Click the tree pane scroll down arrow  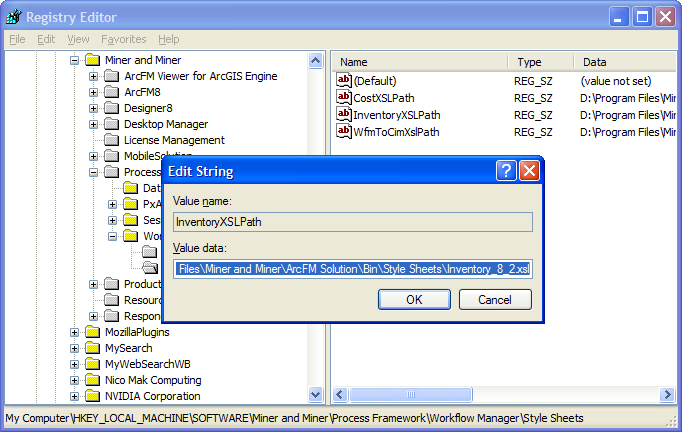(x=316, y=395)
